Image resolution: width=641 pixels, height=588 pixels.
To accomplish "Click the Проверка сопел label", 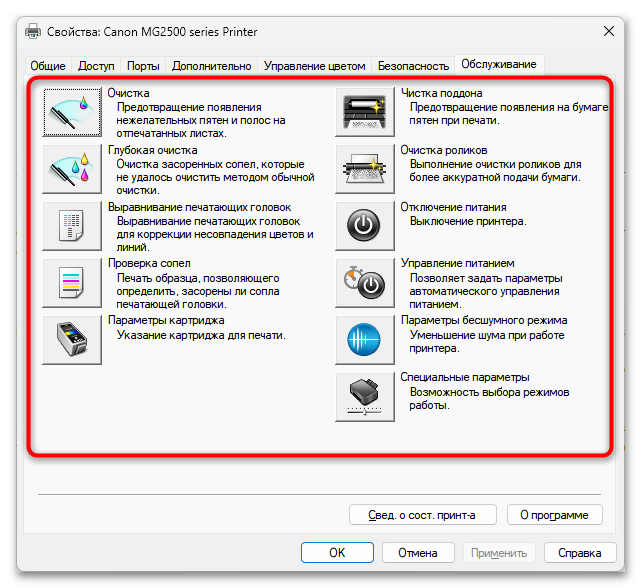I will click(x=149, y=263).
